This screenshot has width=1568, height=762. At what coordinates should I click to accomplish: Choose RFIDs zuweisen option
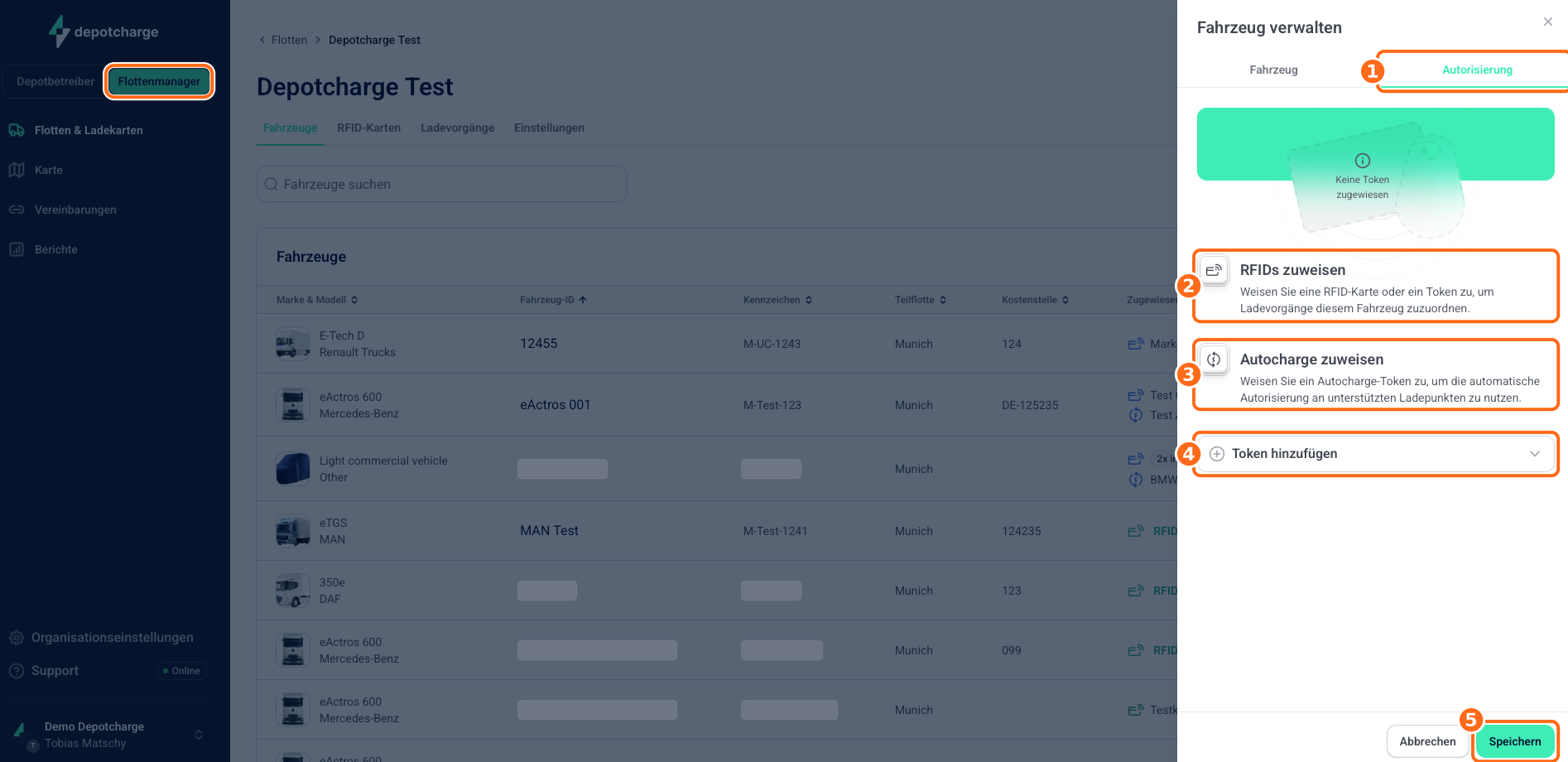pos(1376,287)
